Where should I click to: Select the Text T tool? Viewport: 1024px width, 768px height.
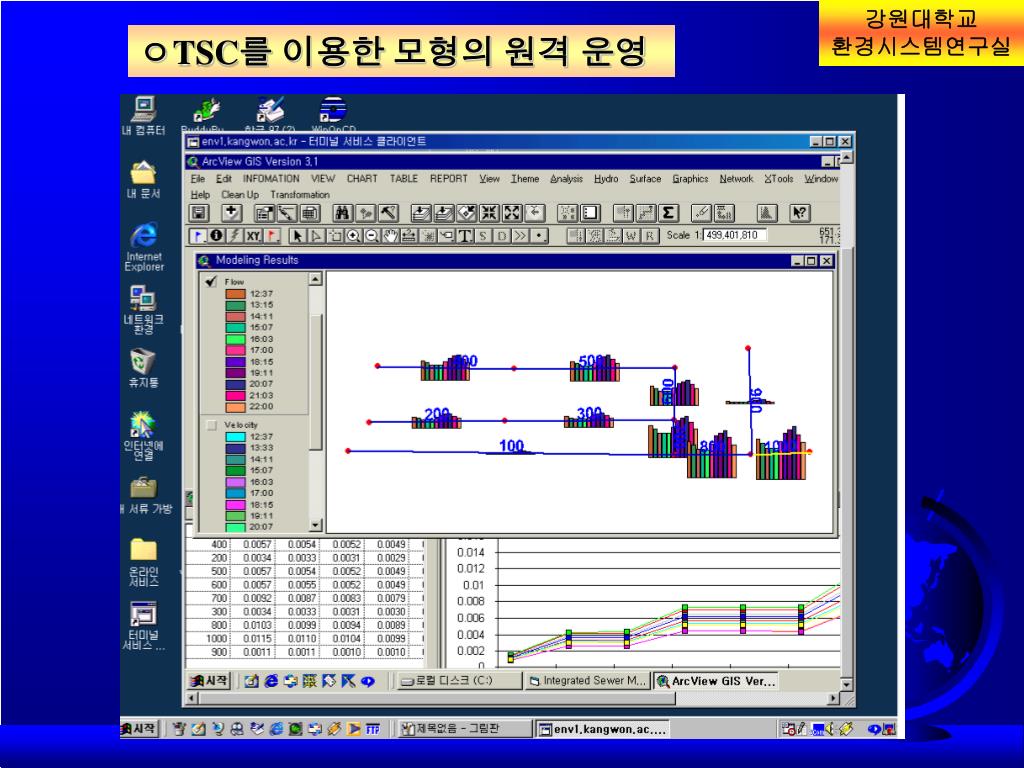465,236
